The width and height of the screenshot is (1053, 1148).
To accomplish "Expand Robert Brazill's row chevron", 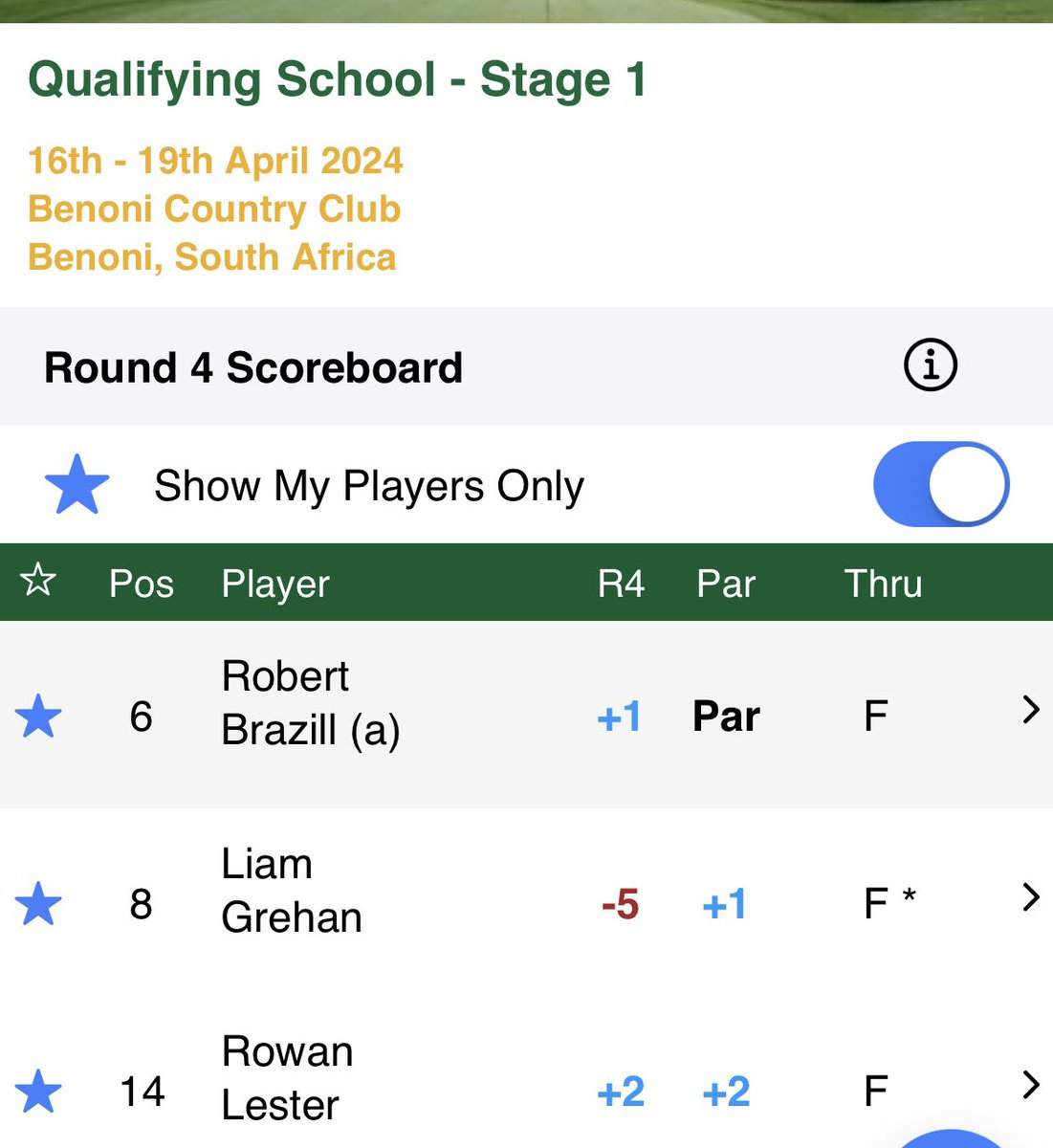I will pos(1030,710).
